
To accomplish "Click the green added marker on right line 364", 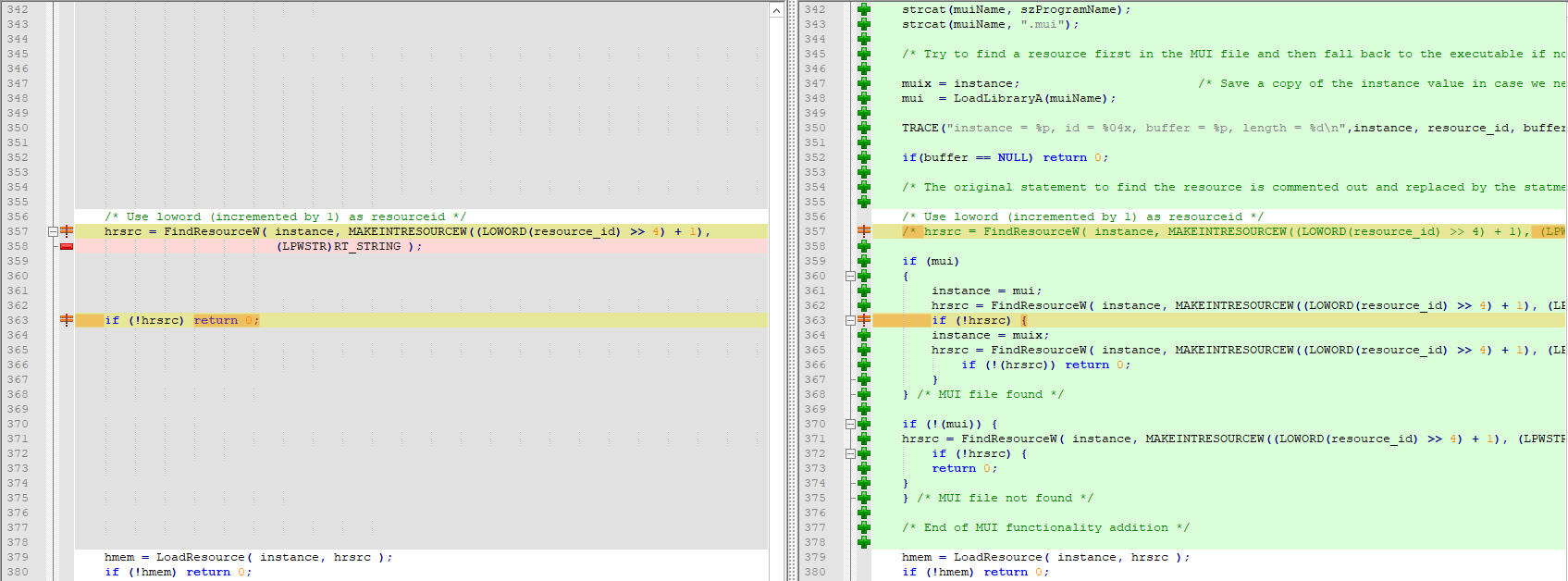I will coord(864,335).
